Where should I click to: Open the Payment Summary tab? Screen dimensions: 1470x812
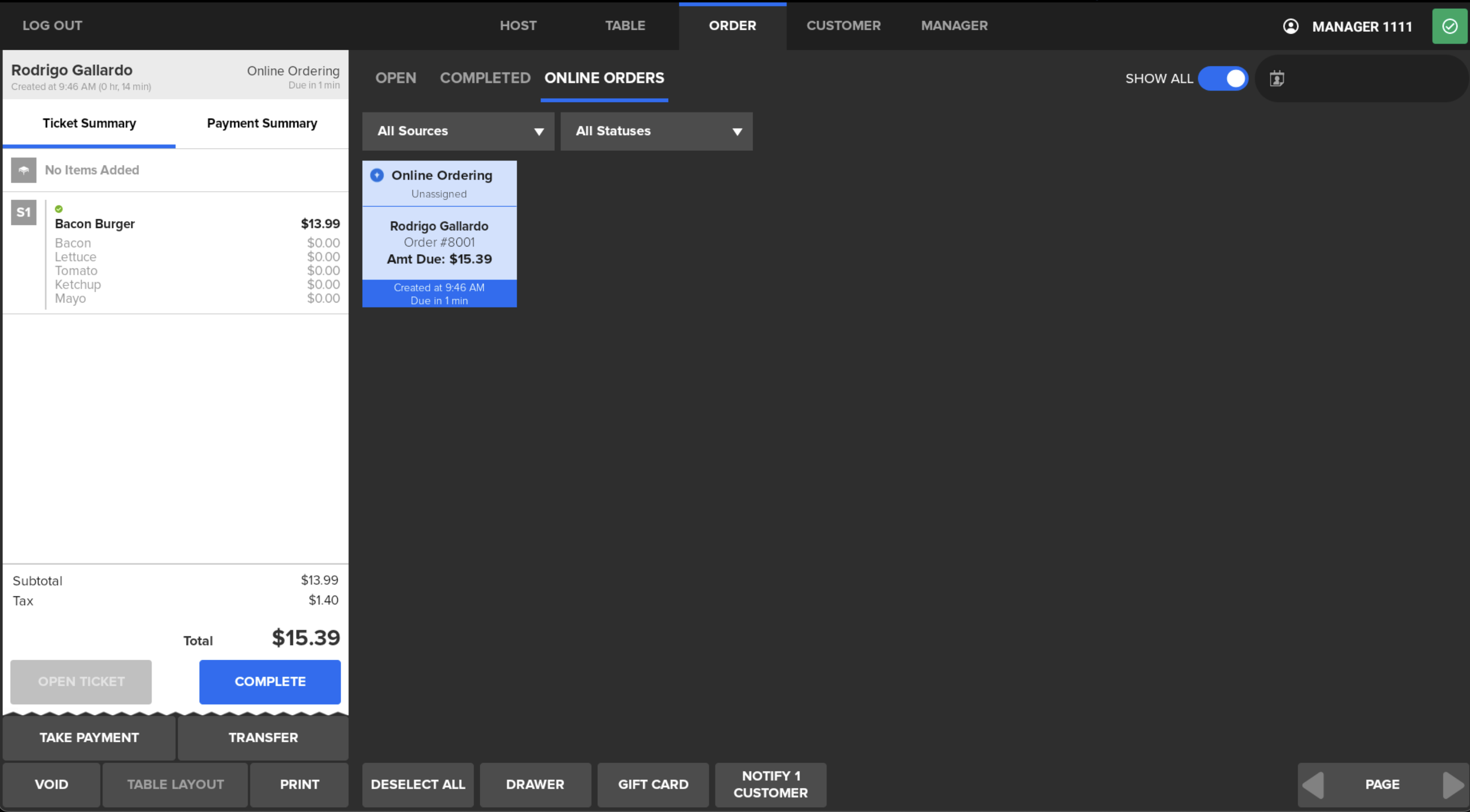[262, 123]
